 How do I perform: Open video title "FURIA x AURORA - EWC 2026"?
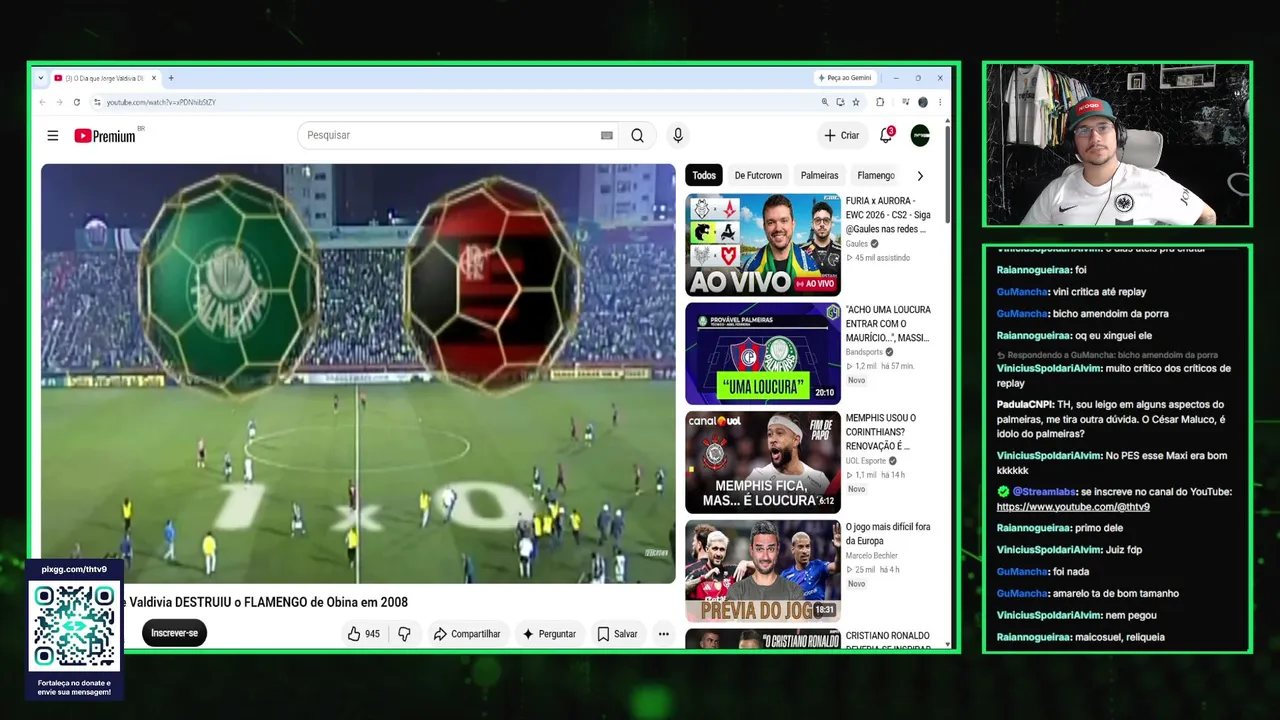(888, 215)
